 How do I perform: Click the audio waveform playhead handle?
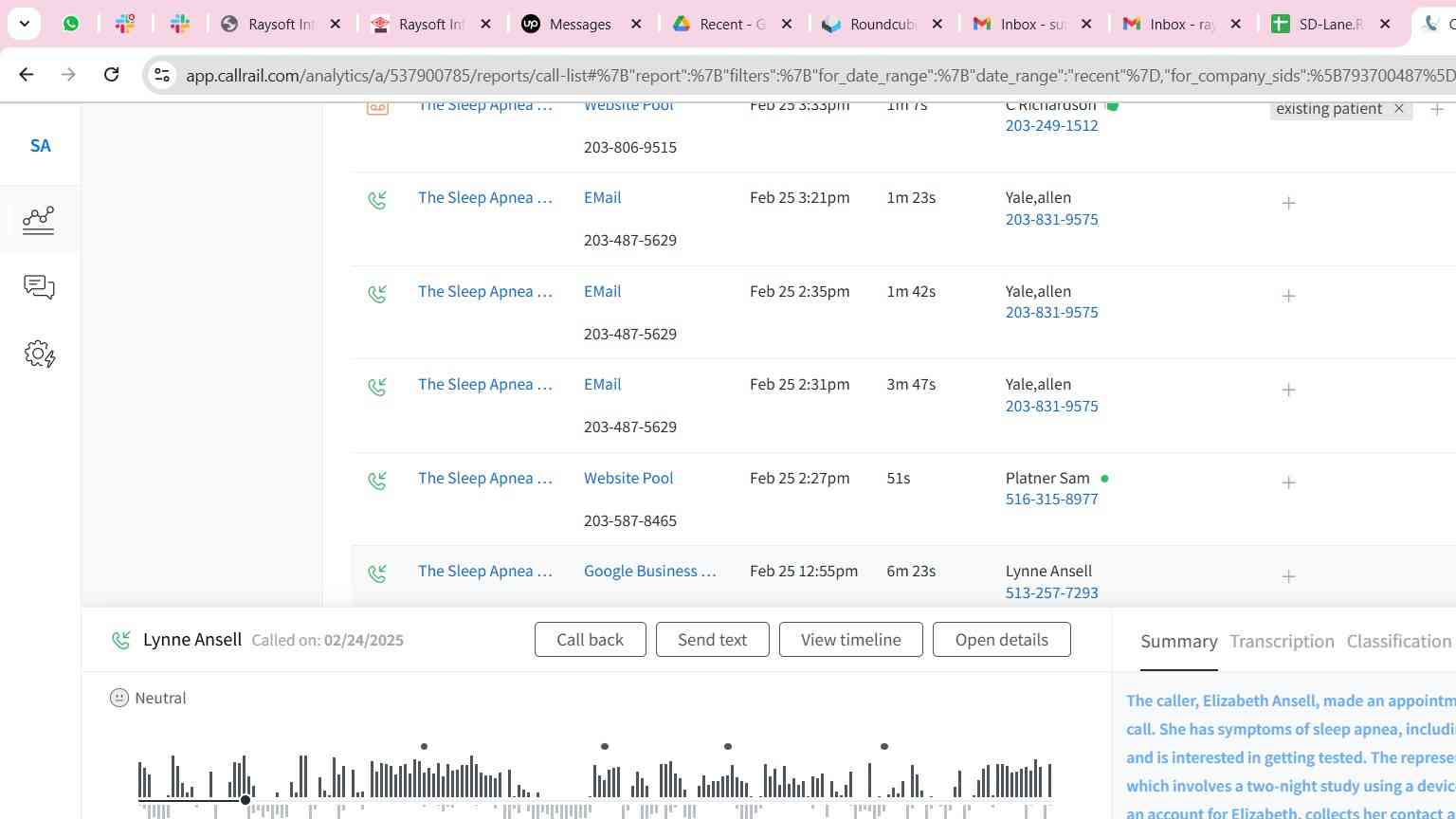(x=246, y=800)
